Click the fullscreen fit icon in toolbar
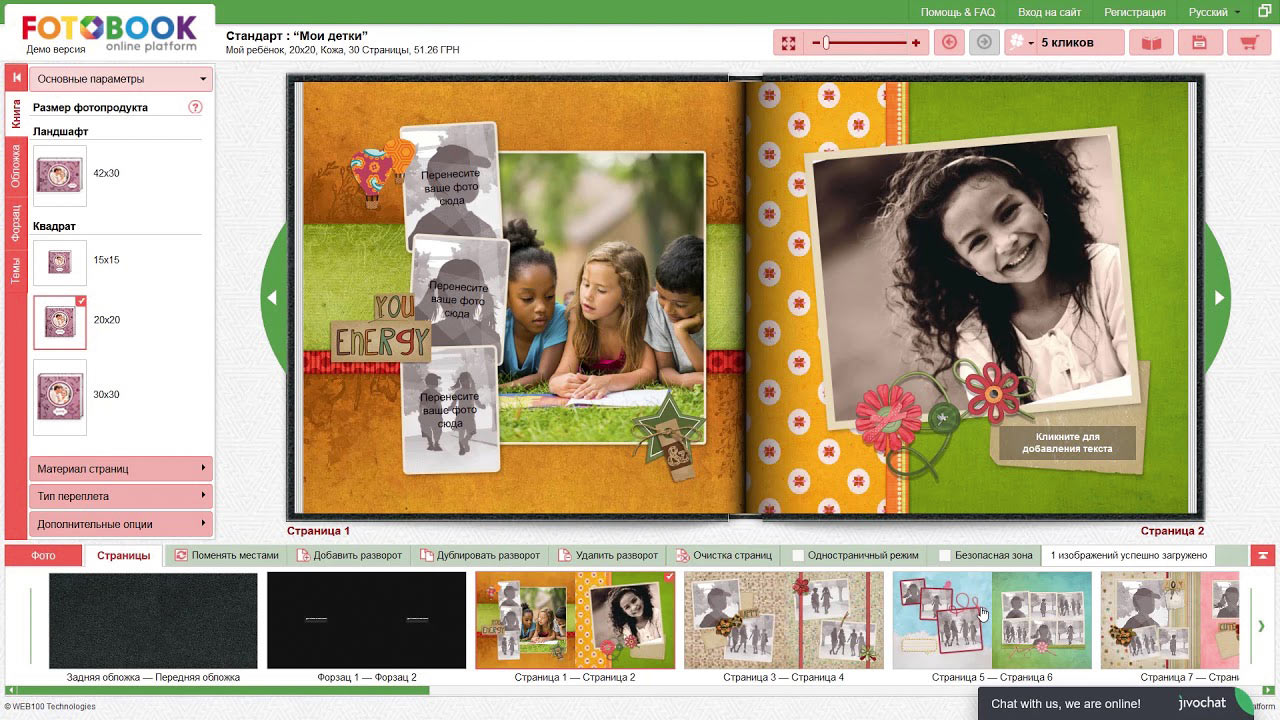 789,43
